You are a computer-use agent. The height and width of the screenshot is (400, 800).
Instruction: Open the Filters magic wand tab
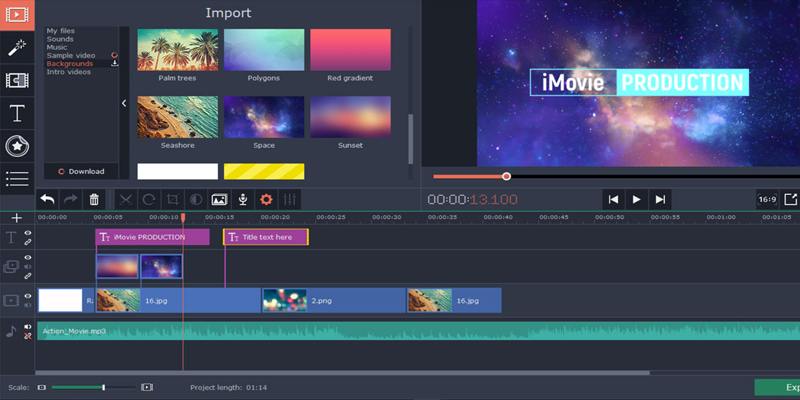17,48
